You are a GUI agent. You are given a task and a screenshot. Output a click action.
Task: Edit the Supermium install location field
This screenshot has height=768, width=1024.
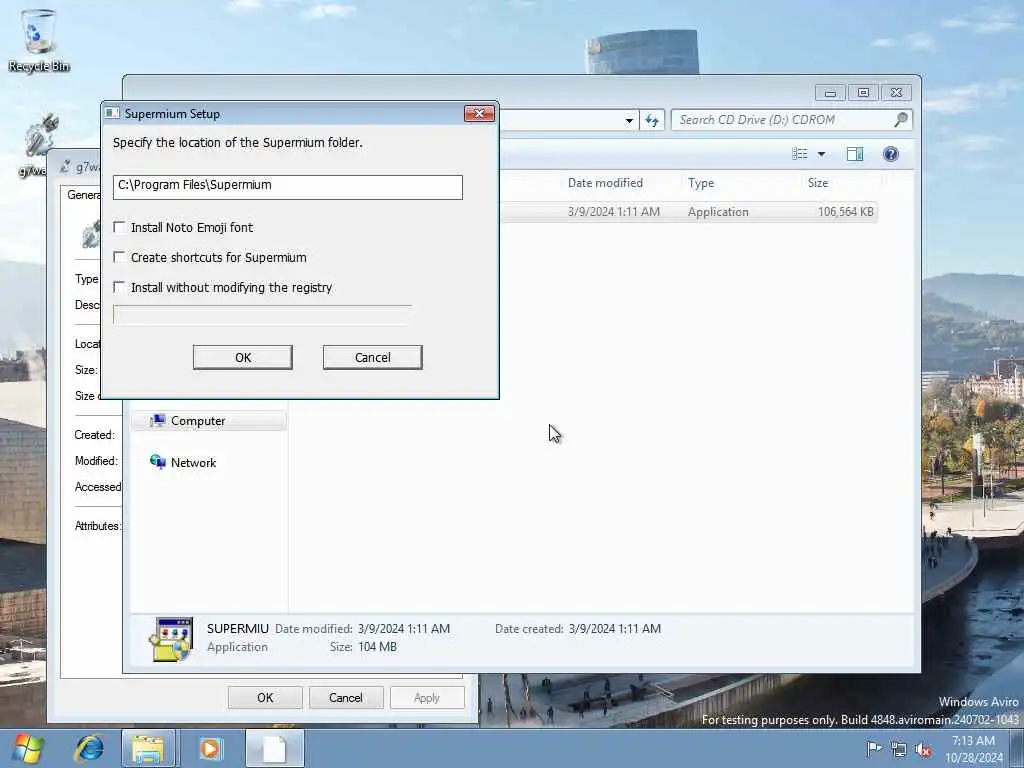[288, 187]
